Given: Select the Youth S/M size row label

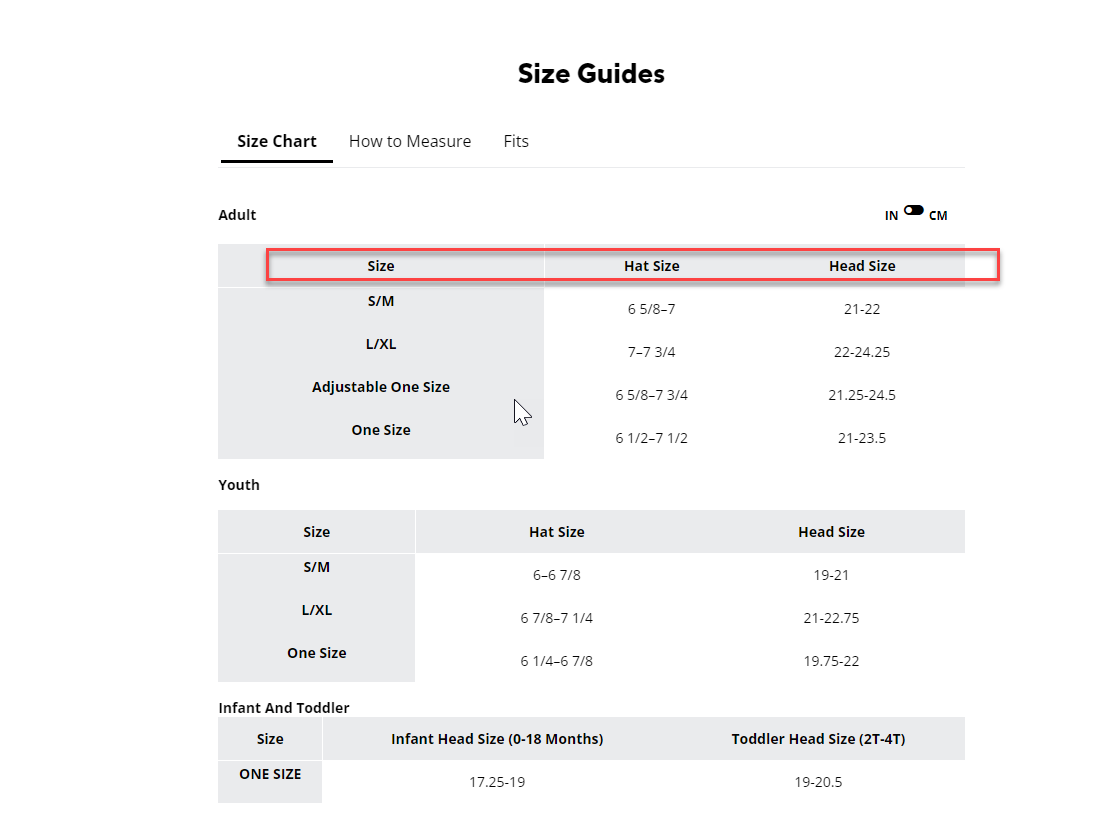Looking at the screenshot, I should coord(316,567).
